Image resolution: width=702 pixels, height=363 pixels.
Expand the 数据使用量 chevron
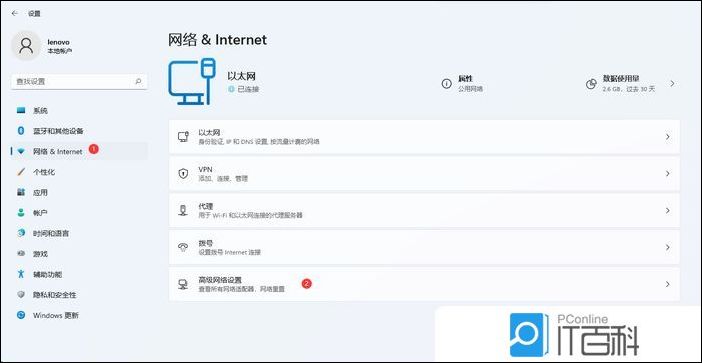click(x=672, y=84)
